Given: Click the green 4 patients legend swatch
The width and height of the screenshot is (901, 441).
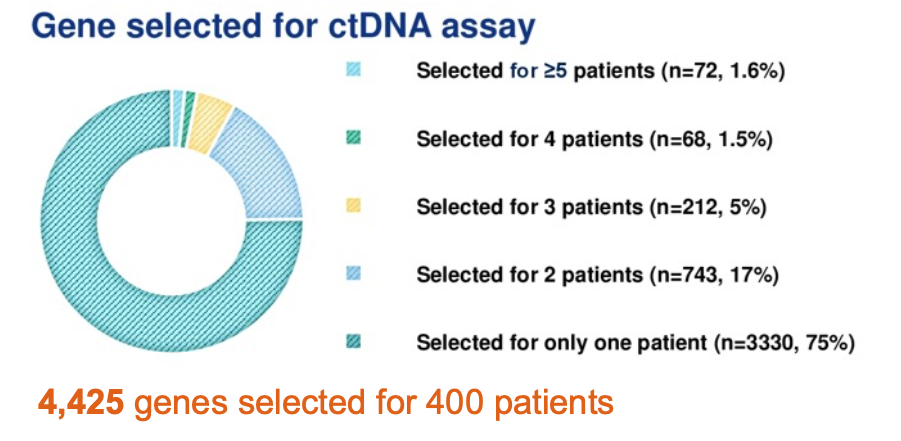Looking at the screenshot, I should 353,138.
